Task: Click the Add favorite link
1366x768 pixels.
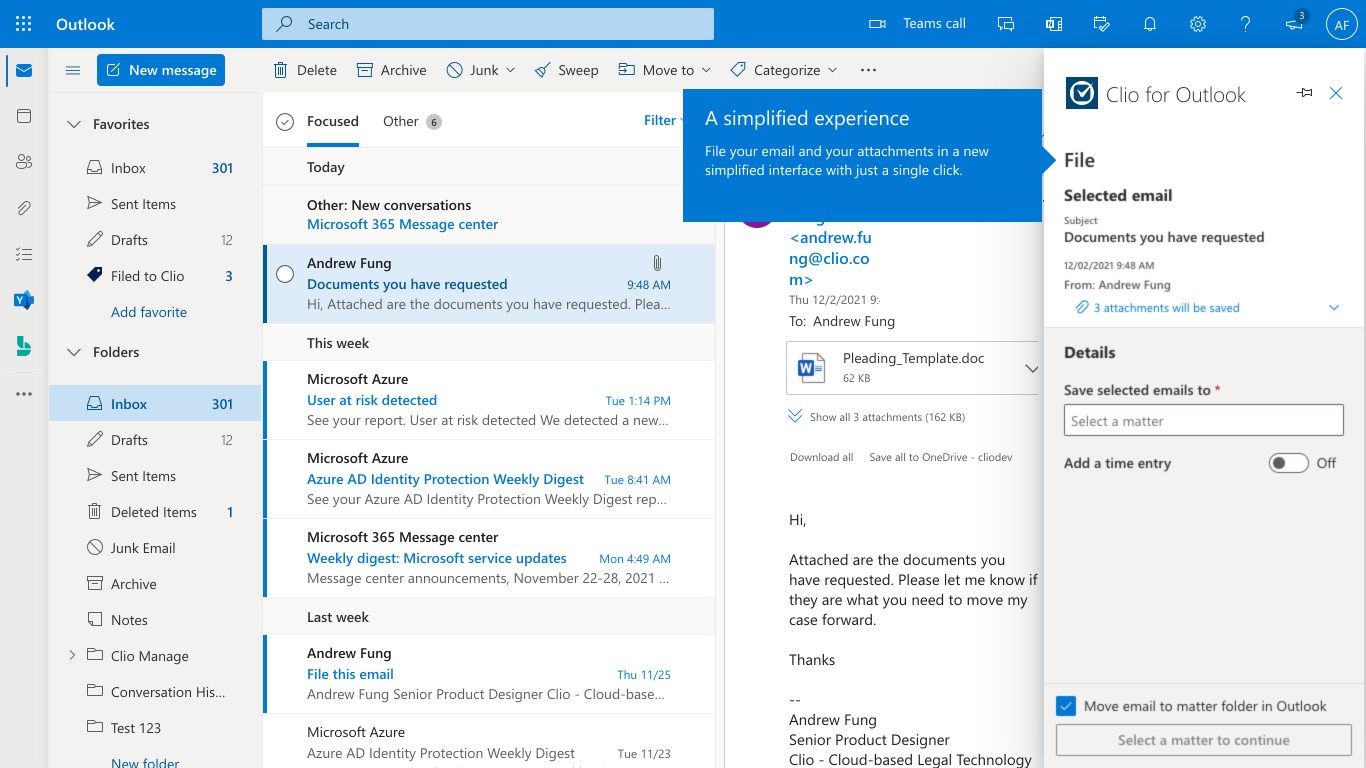Action: click(x=149, y=312)
